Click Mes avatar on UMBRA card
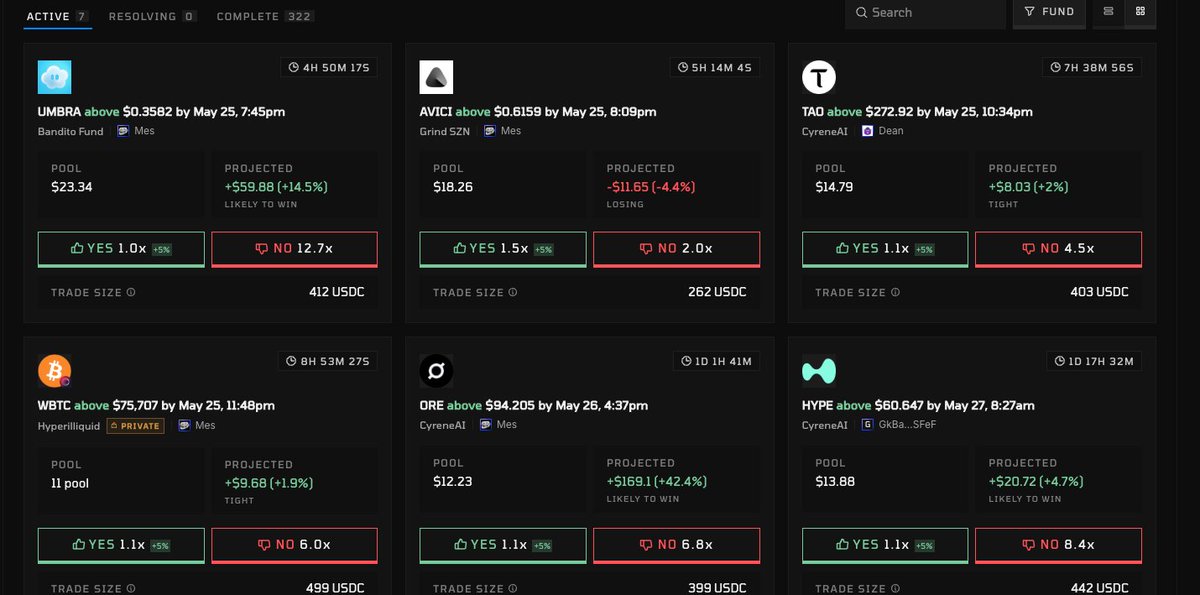This screenshot has width=1200, height=595. (123, 131)
